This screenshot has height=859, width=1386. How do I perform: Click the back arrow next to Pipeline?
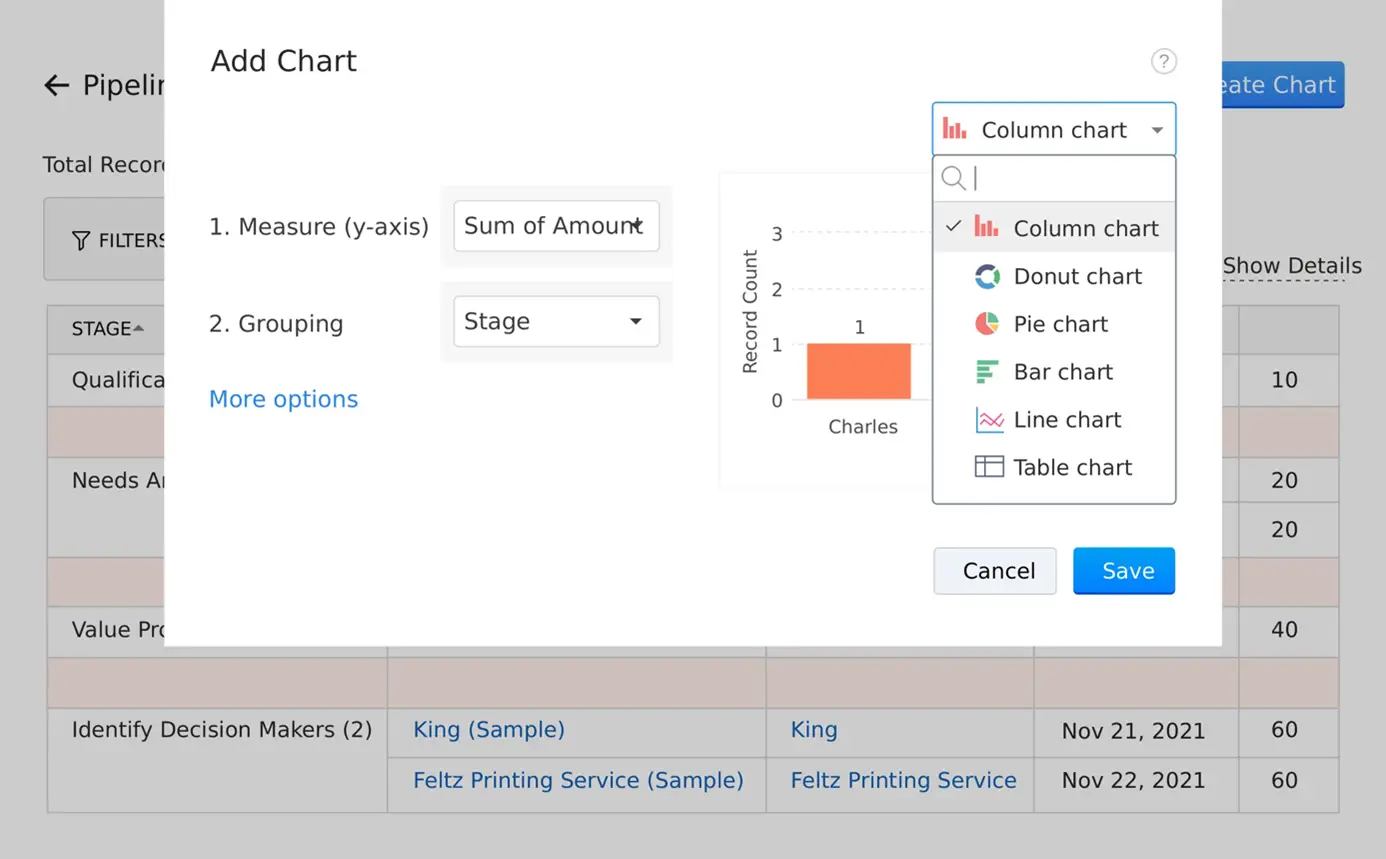pyautogui.click(x=57, y=85)
